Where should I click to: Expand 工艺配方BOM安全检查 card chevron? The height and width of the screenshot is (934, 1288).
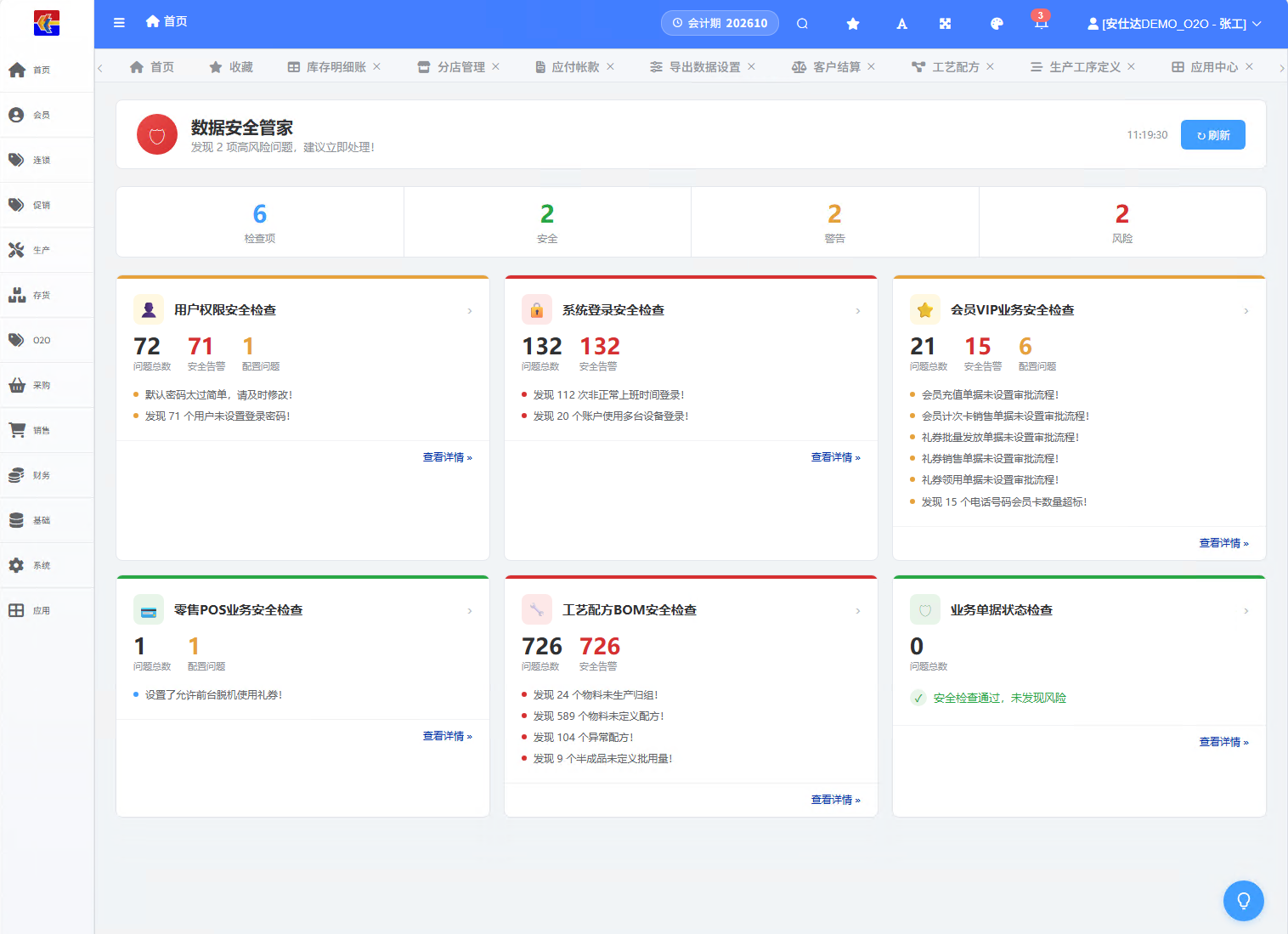coord(858,611)
